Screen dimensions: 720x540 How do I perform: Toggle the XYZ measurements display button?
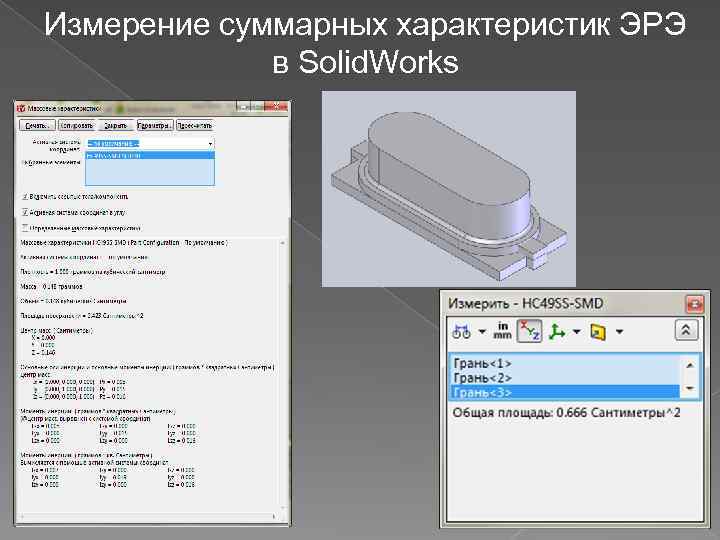pyautogui.click(x=529, y=331)
